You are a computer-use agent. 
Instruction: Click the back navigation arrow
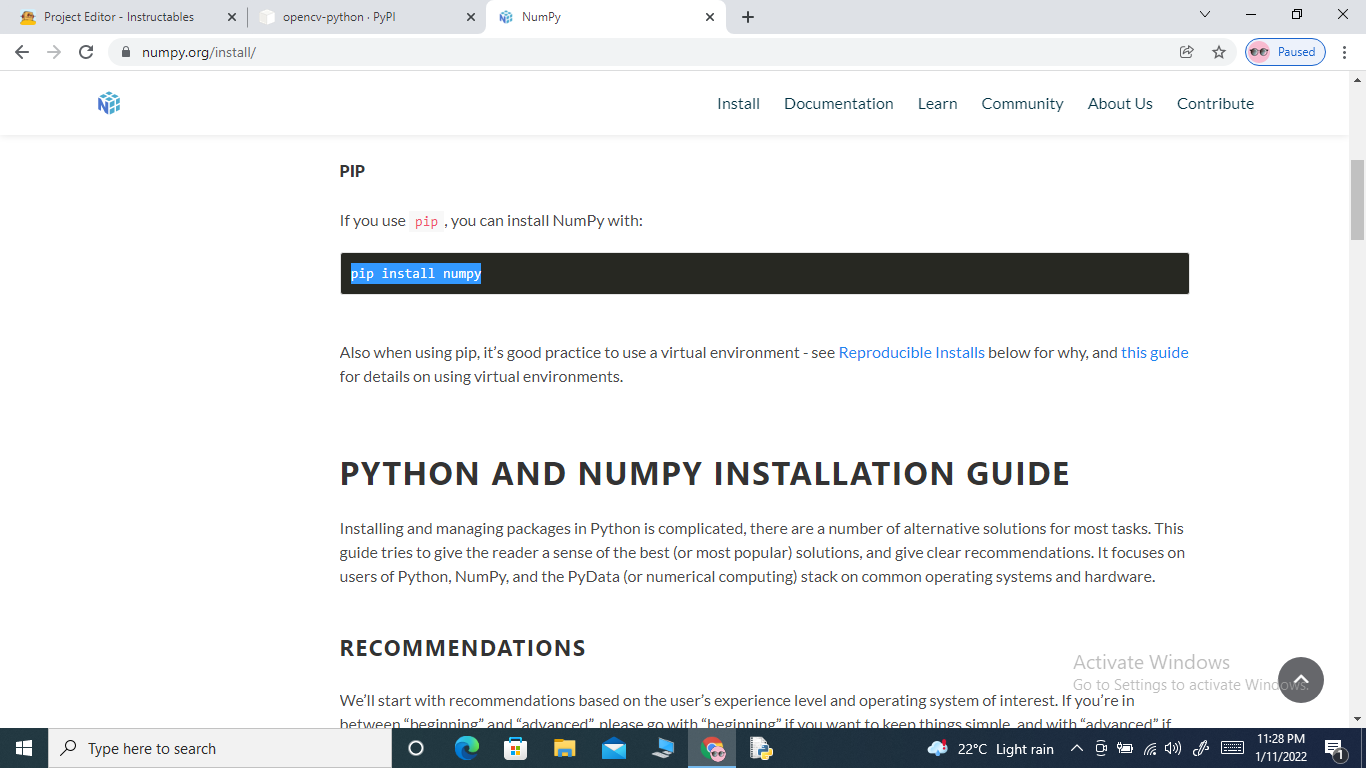pos(21,52)
